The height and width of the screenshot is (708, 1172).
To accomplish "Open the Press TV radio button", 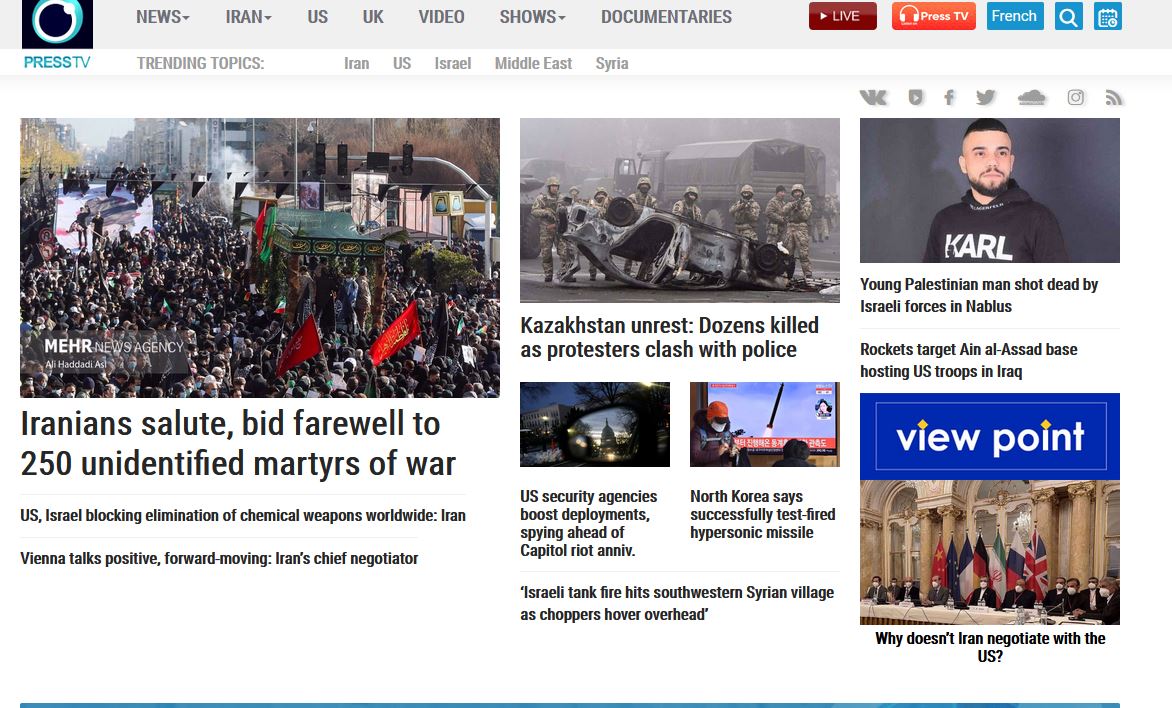I will [x=934, y=16].
